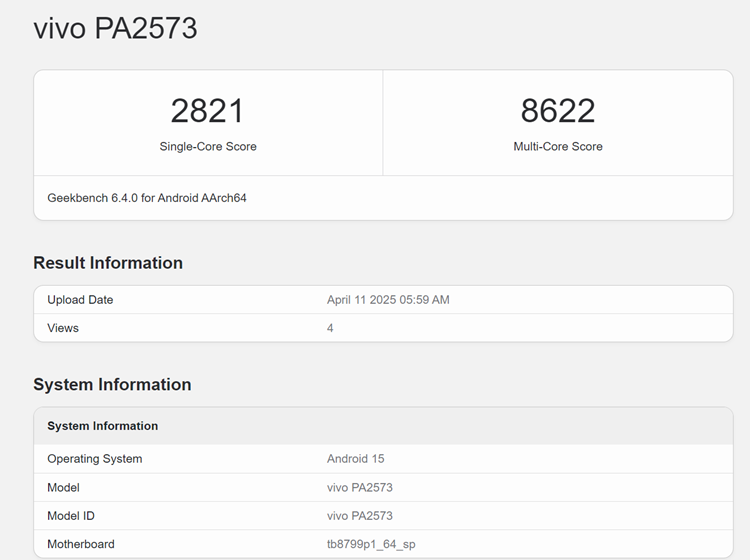Select the Android 15 value
This screenshot has width=750, height=560.
click(355, 459)
